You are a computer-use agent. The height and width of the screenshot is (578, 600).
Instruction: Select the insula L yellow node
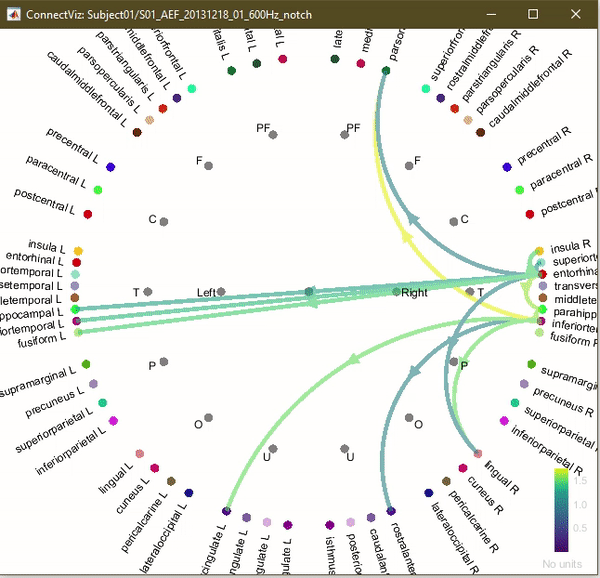[78, 251]
